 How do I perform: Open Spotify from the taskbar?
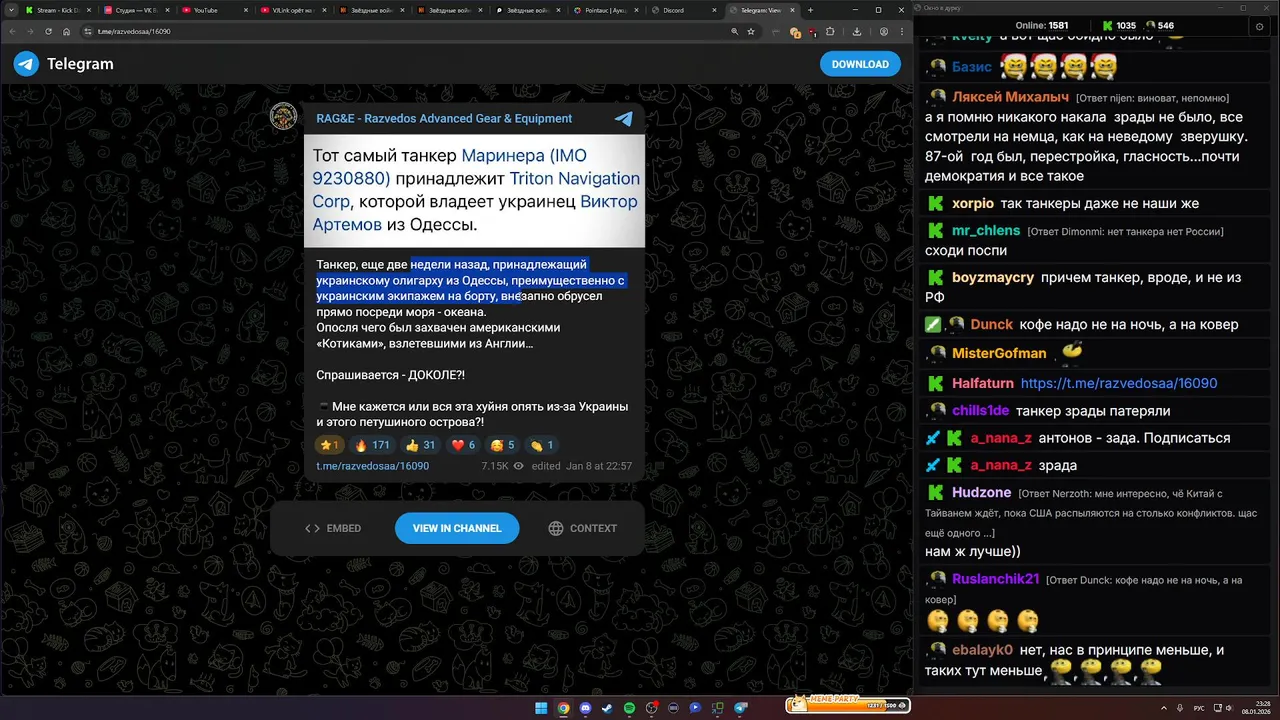(629, 708)
